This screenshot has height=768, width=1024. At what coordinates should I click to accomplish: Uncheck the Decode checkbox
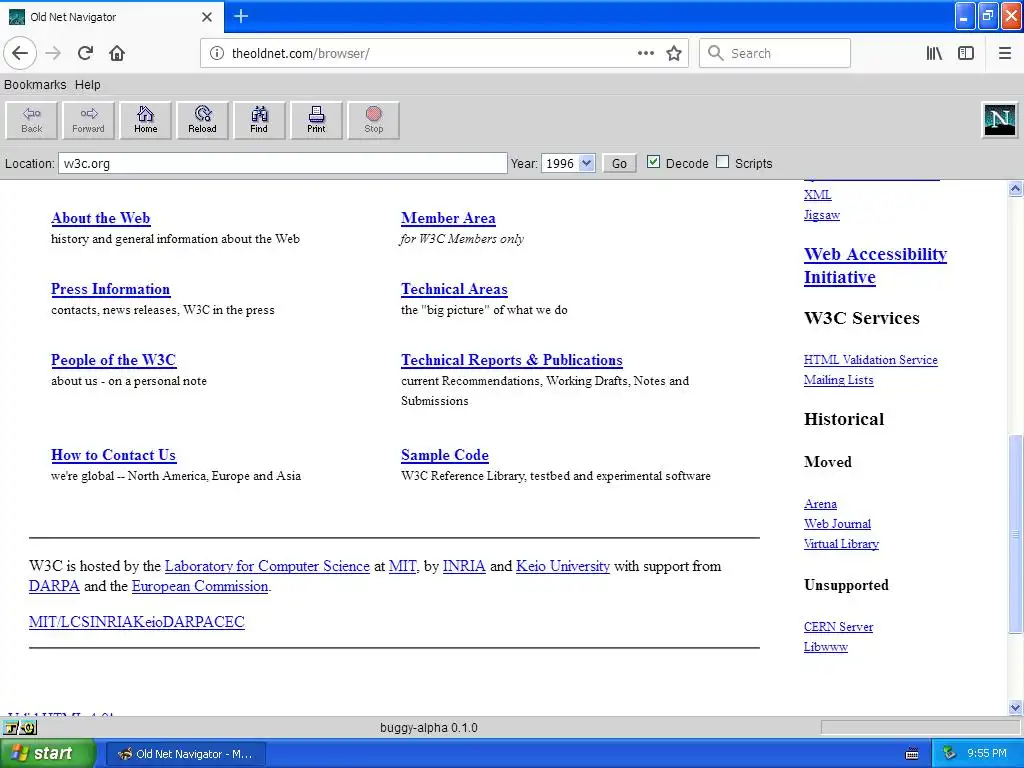(653, 162)
